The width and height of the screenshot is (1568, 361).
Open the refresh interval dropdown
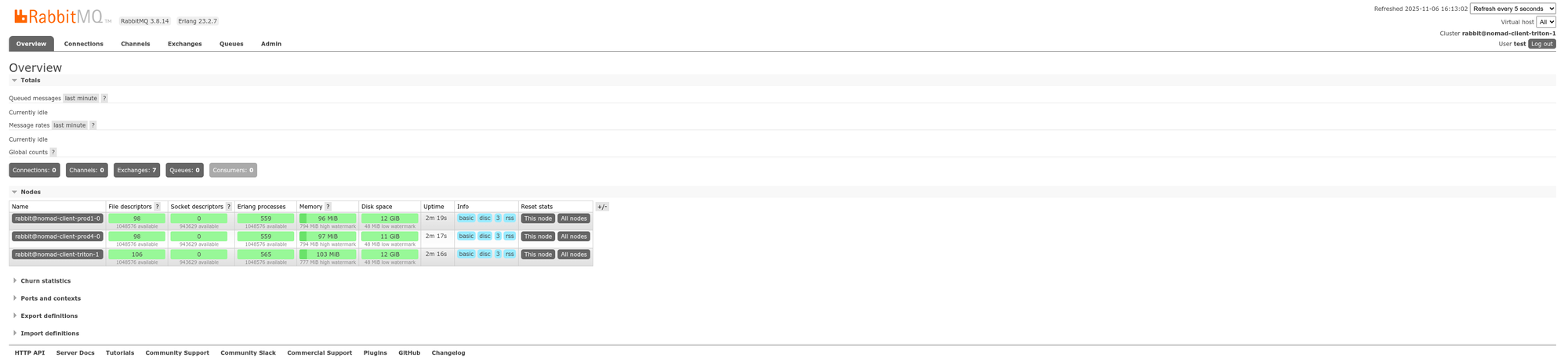click(1512, 9)
